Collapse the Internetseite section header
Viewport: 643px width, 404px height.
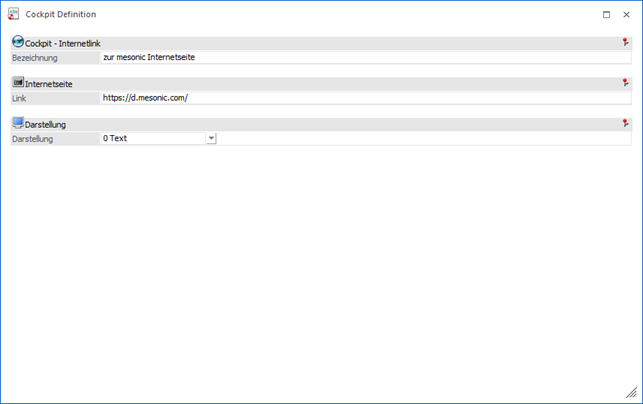(x=300, y=84)
